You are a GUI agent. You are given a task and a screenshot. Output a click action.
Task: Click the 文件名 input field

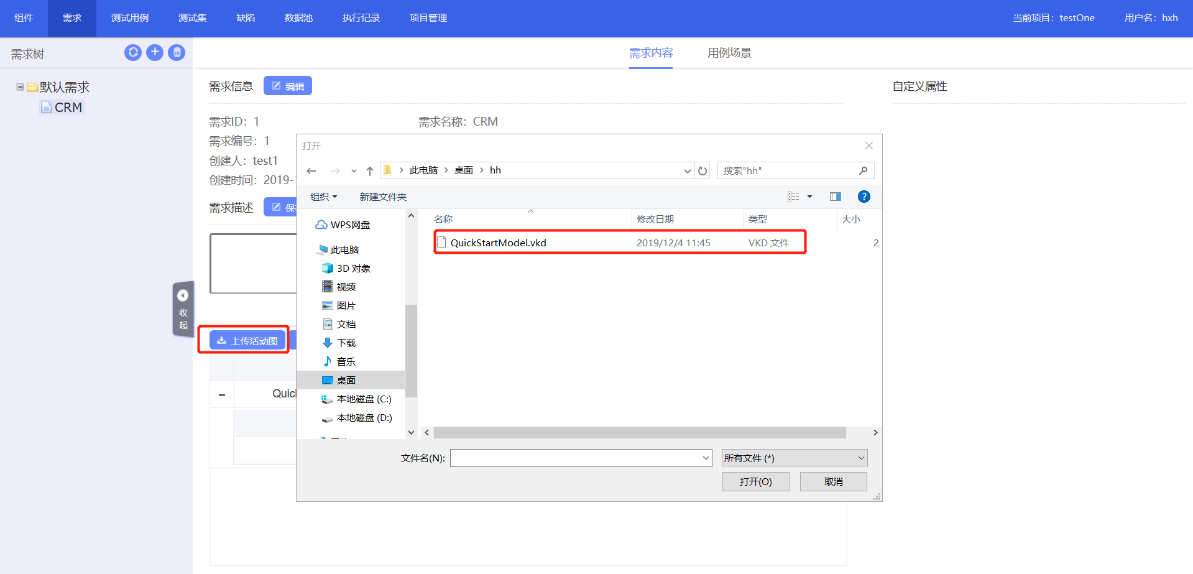click(x=580, y=458)
